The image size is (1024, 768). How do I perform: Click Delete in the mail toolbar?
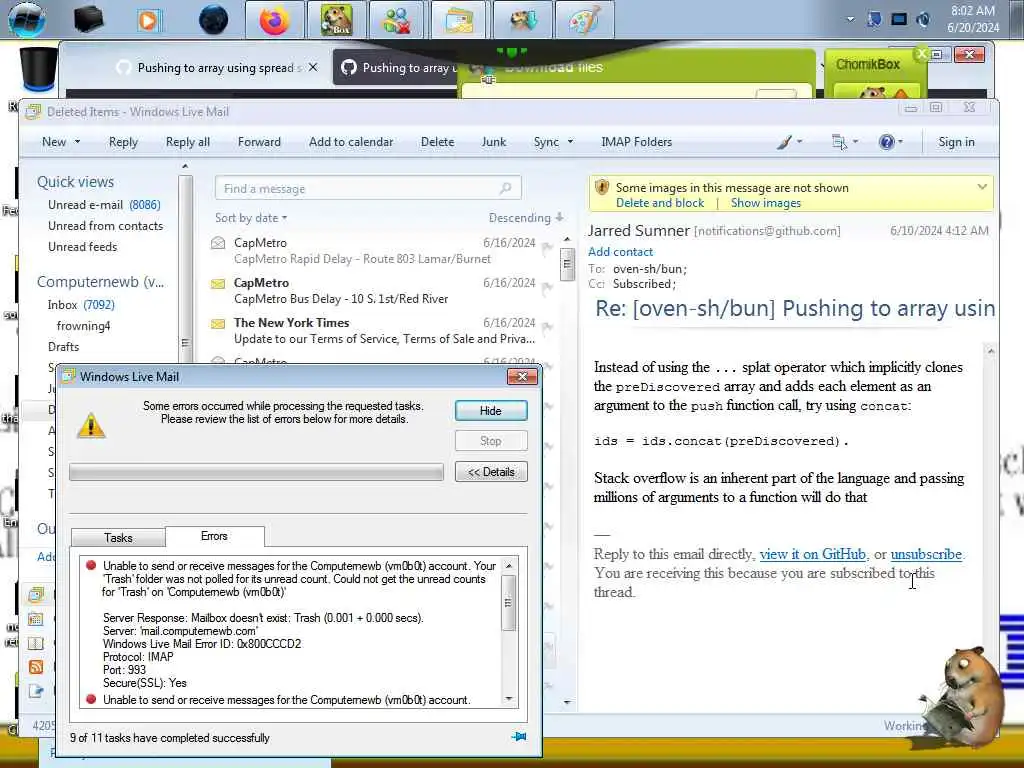point(438,142)
